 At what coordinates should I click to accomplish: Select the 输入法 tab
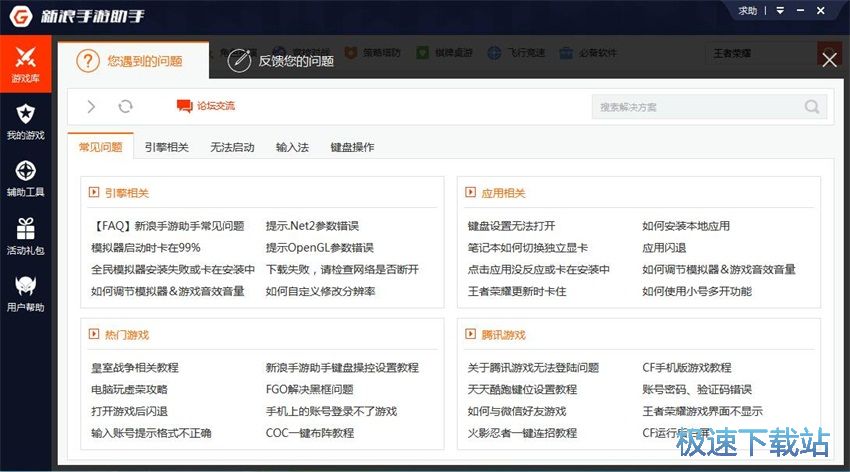(292, 147)
